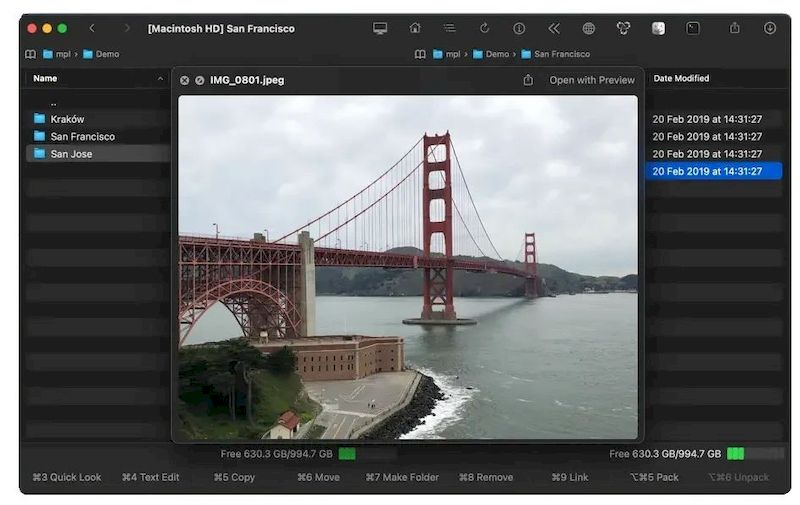Click the home icon in toolbar
800x505 pixels.
point(415,28)
